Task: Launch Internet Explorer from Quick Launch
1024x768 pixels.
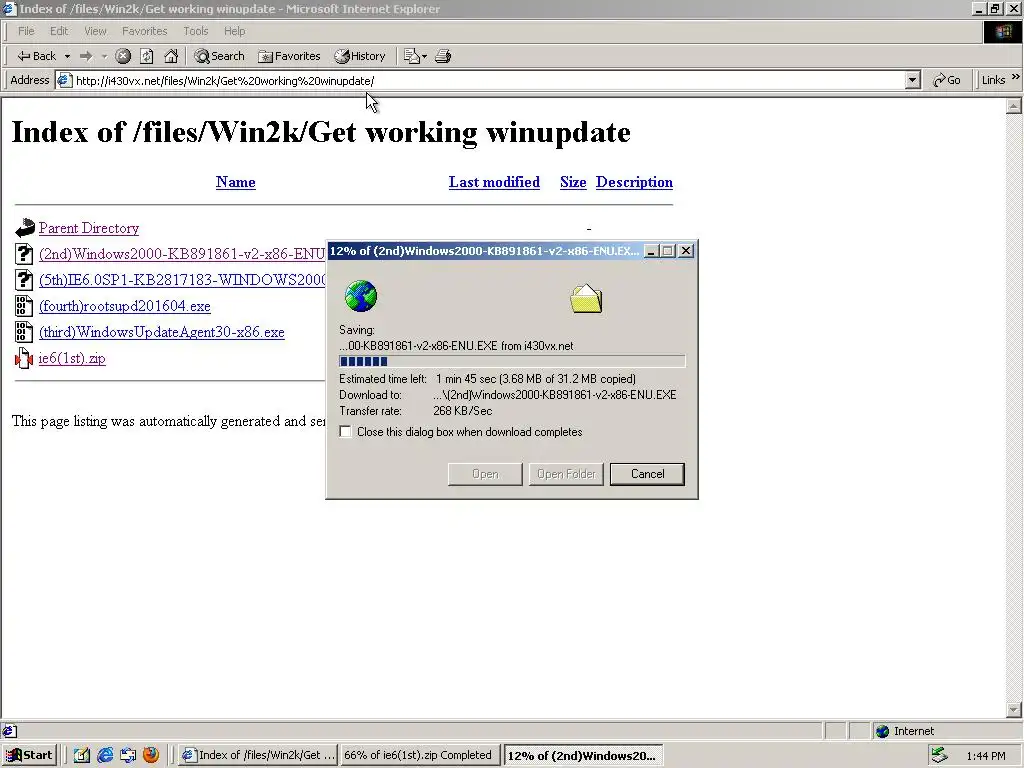Action: (x=104, y=756)
